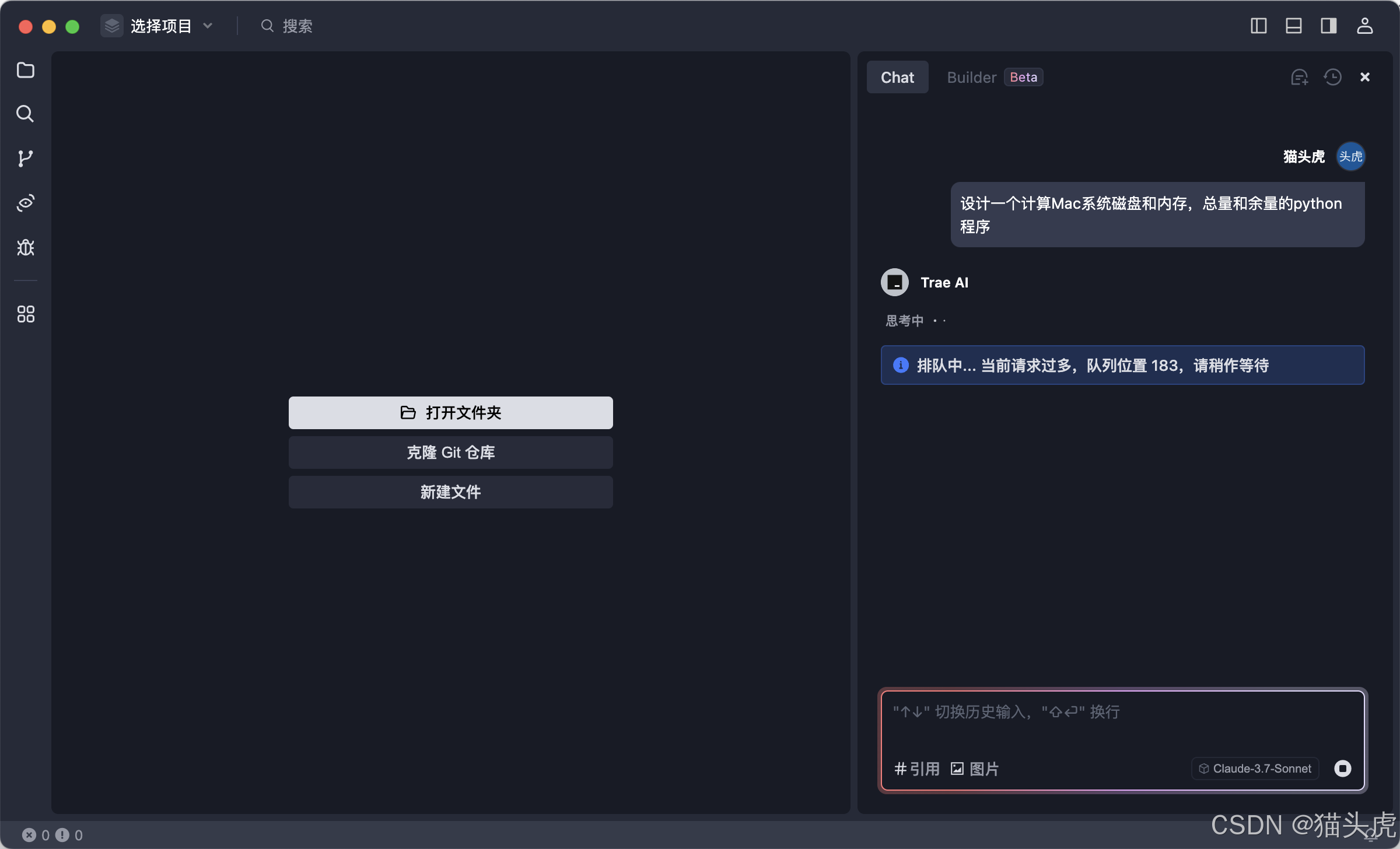Open the source control branch icon

pos(25,159)
